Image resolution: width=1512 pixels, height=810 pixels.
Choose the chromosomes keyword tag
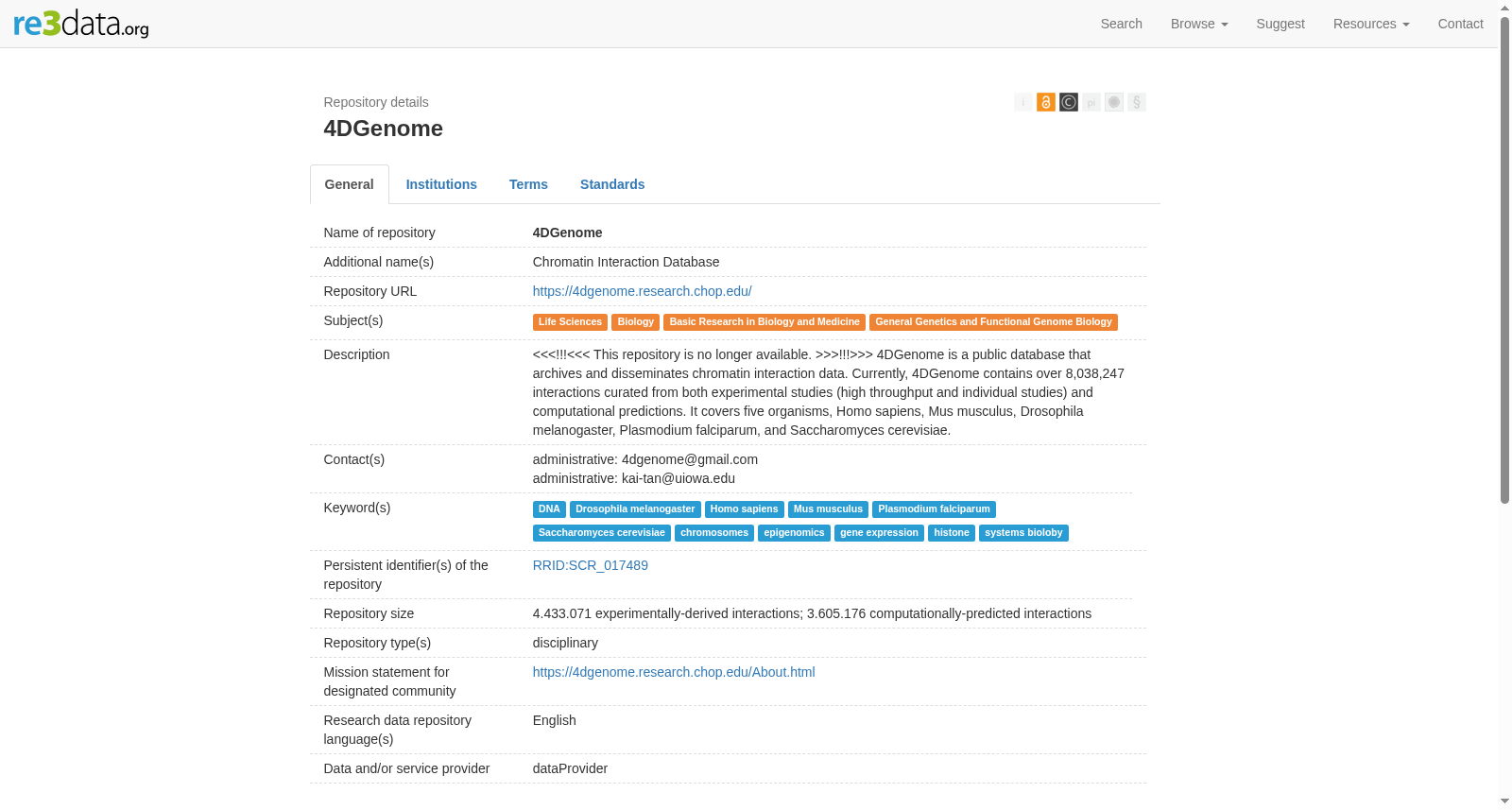[x=714, y=533]
